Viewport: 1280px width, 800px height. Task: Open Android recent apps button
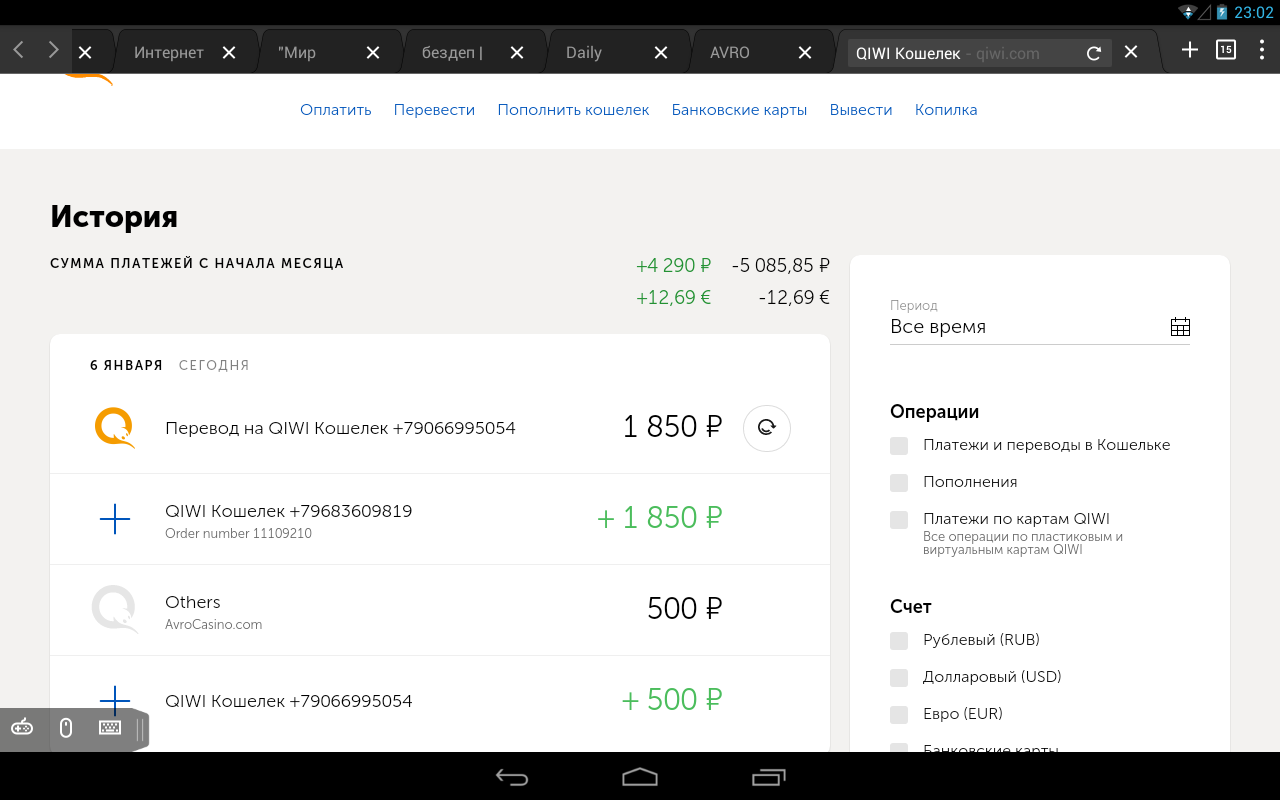click(x=768, y=777)
